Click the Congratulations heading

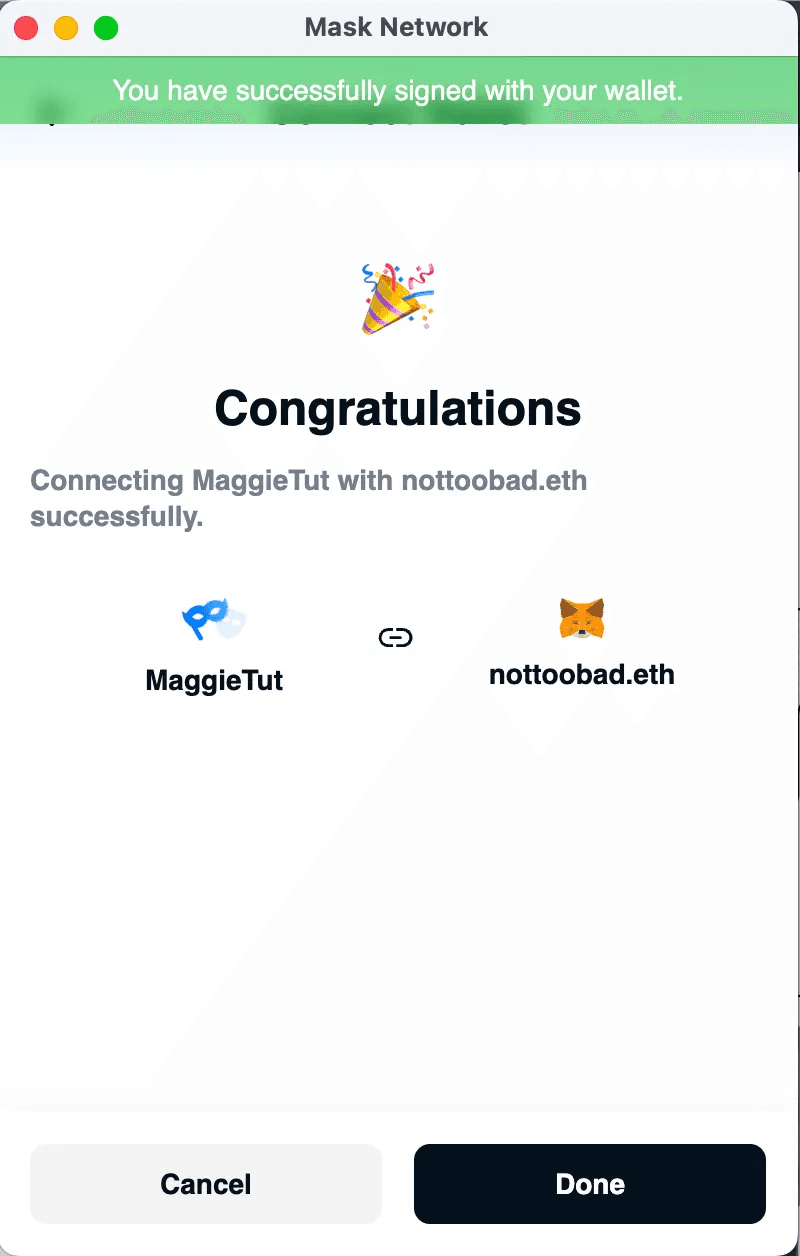tap(398, 408)
